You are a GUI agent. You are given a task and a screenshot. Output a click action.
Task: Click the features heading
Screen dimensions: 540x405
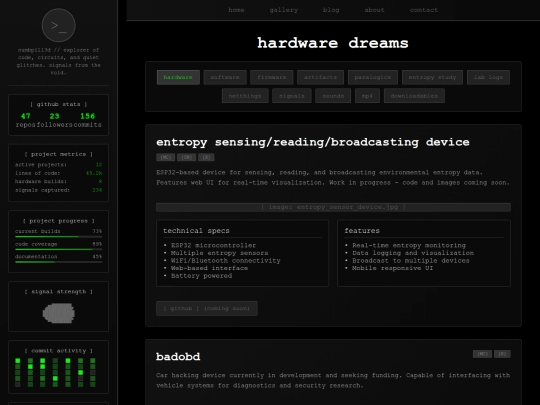[362, 231]
